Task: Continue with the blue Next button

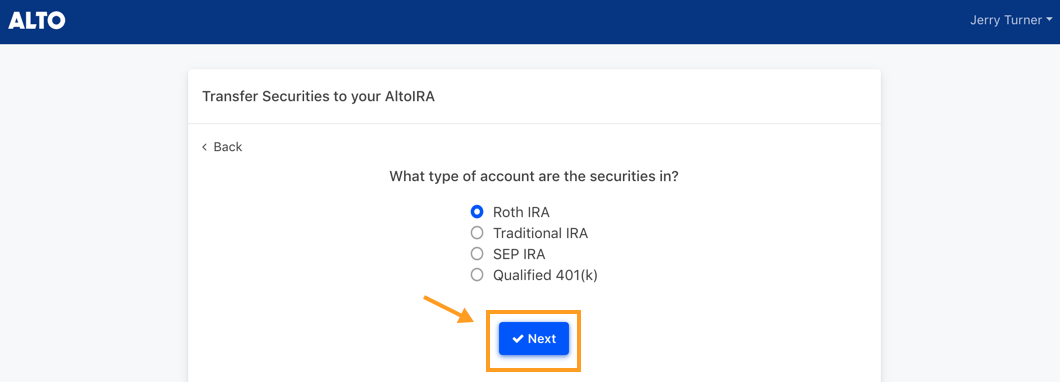Action: (x=534, y=339)
